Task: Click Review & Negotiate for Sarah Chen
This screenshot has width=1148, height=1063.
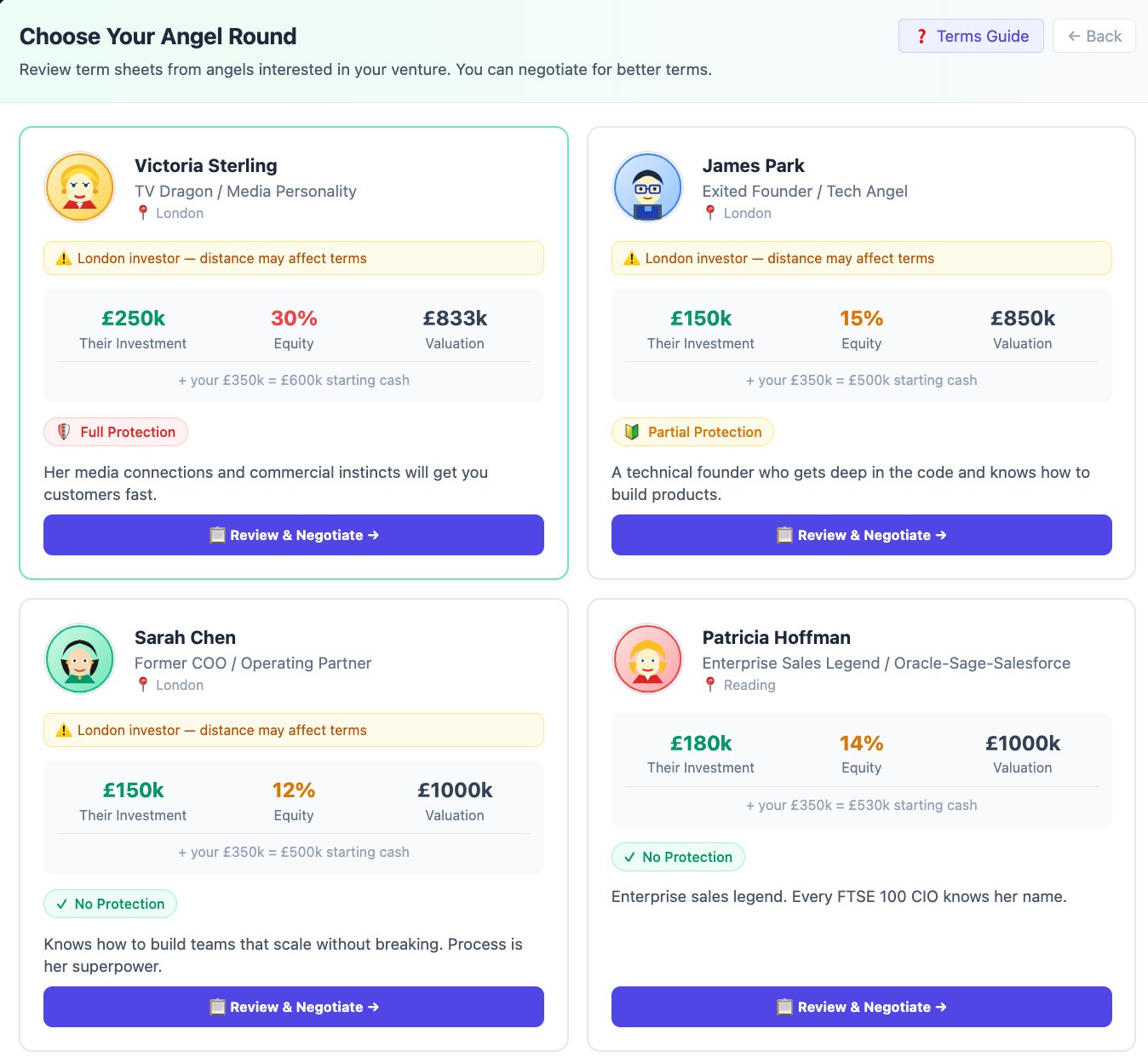Action: click(x=293, y=1006)
